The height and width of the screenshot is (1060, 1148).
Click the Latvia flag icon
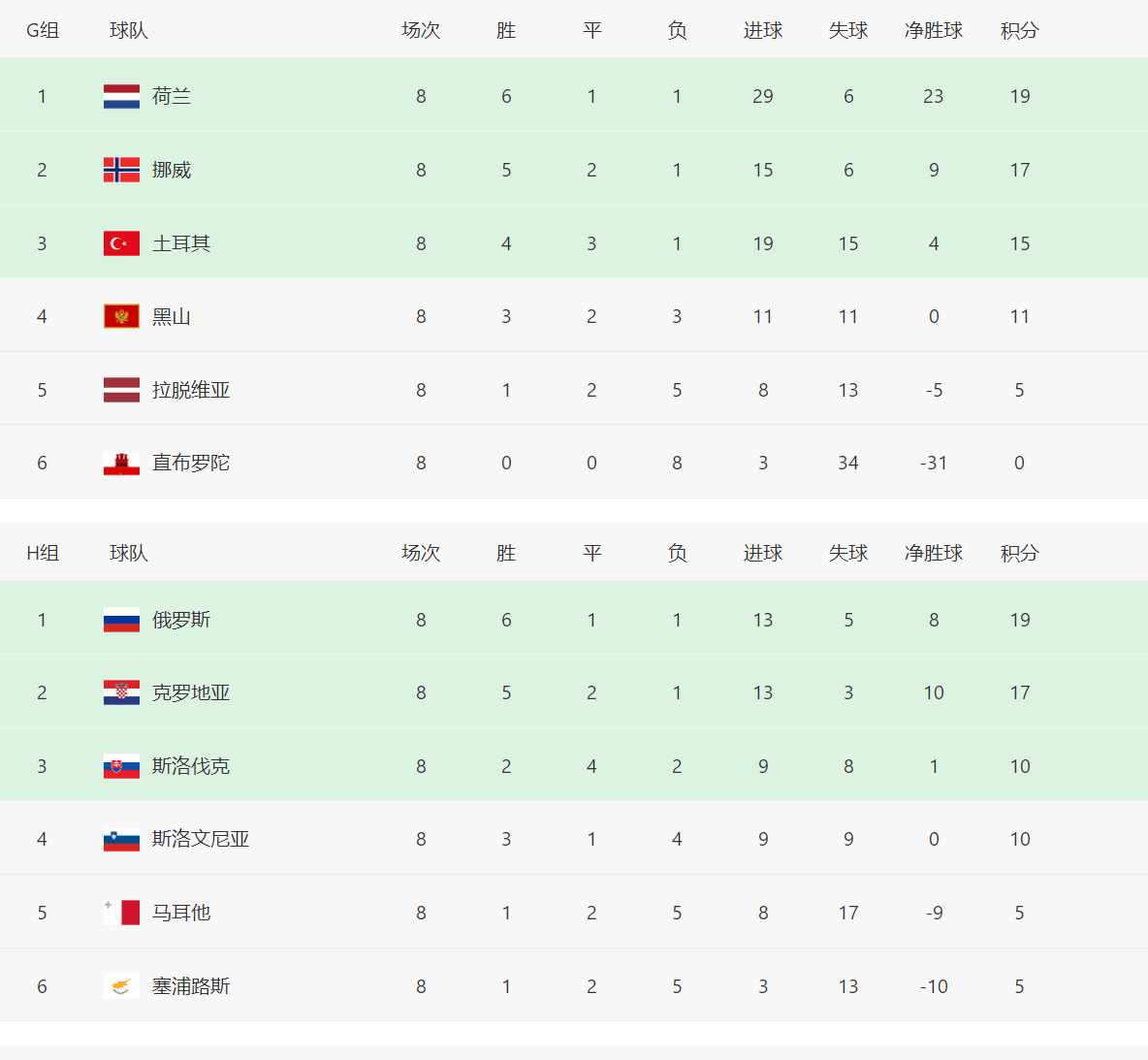(121, 390)
